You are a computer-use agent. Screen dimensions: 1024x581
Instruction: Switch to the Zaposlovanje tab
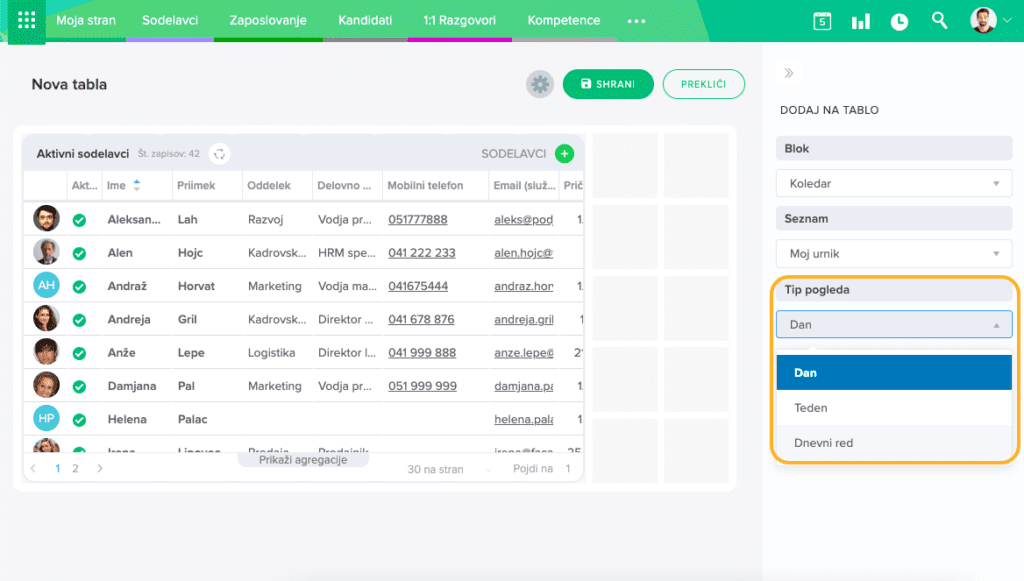(x=267, y=20)
